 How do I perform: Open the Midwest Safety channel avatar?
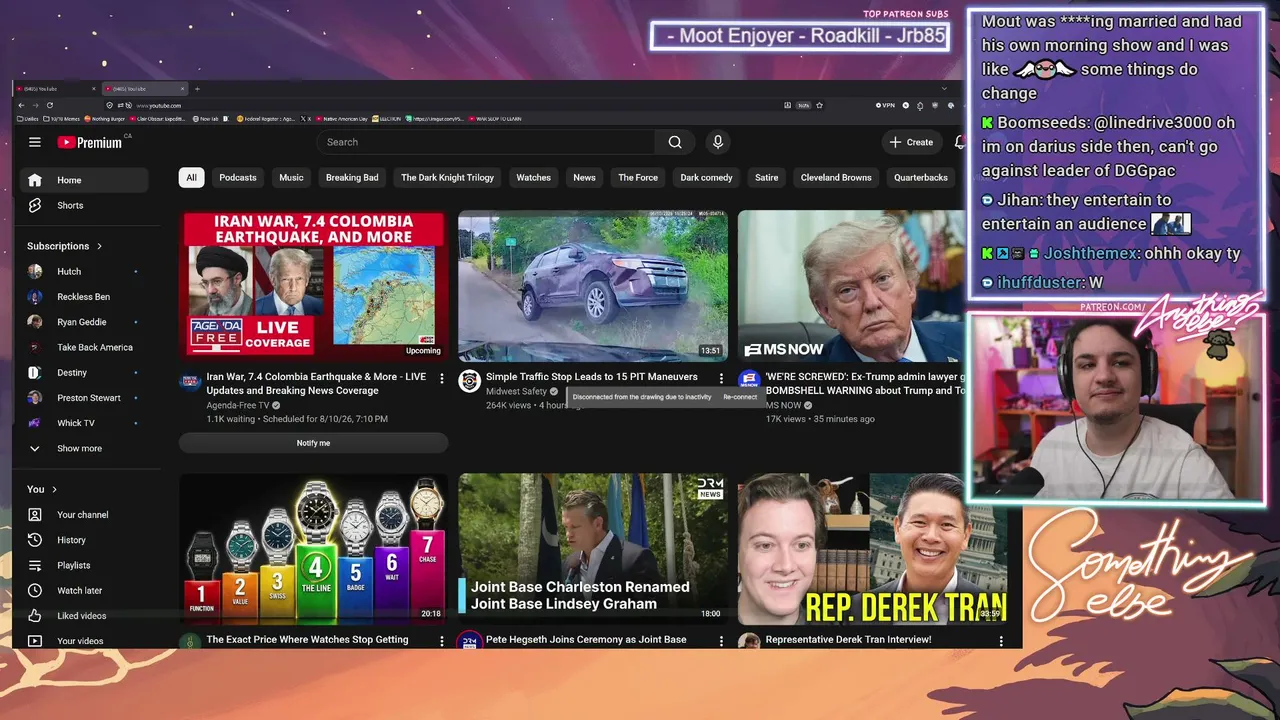pos(469,381)
